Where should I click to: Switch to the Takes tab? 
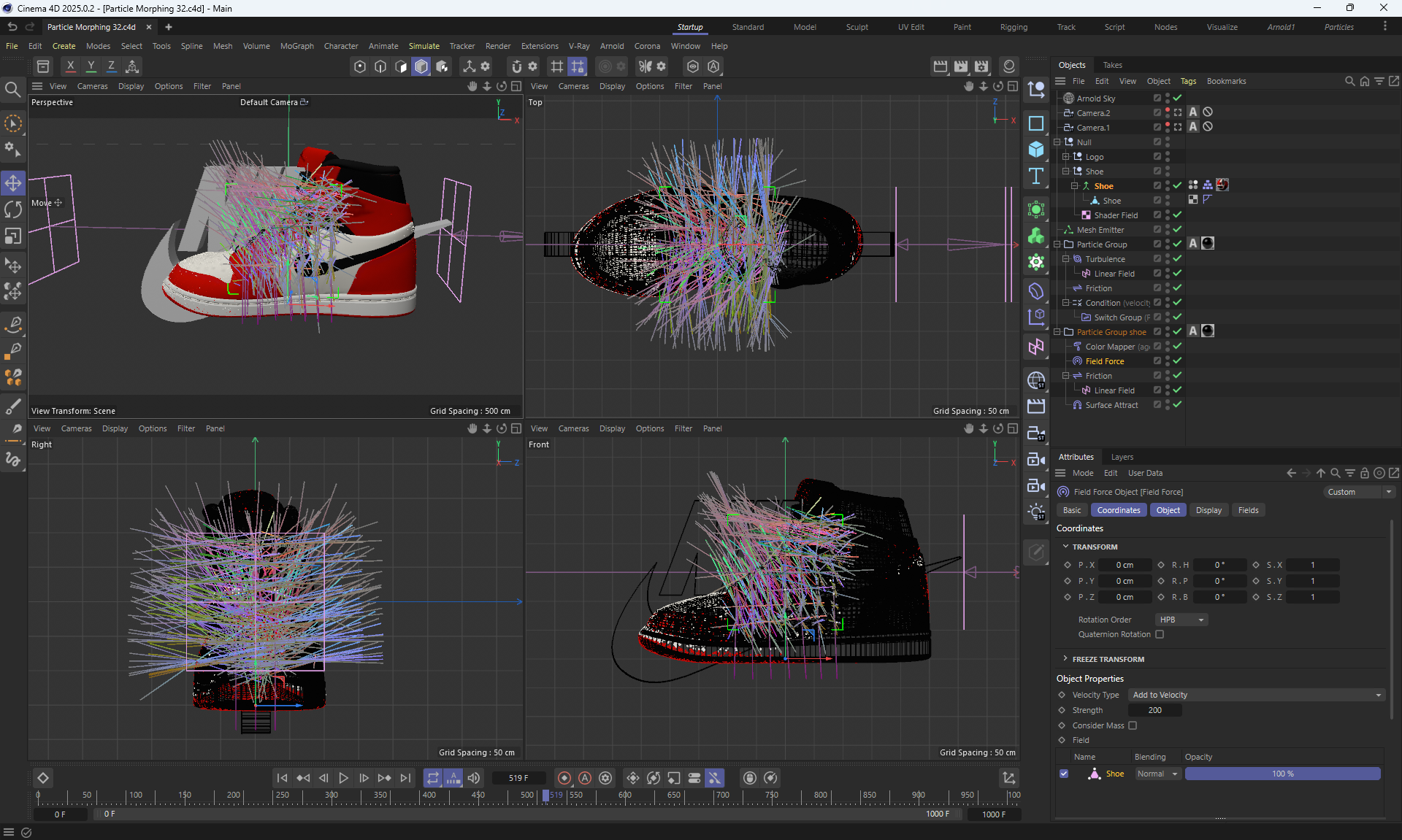pos(1112,65)
